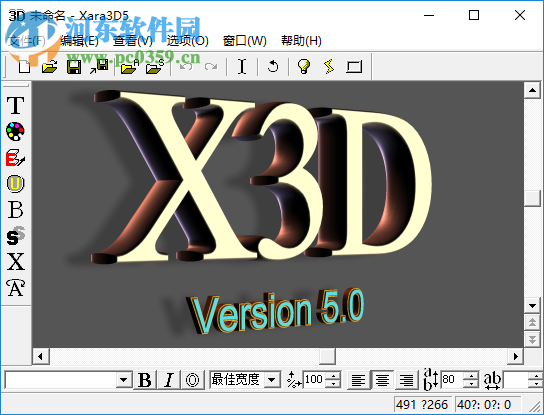The width and height of the screenshot is (544, 415).
Task: Export using the floppy disk with arrow icon
Action: [99, 66]
